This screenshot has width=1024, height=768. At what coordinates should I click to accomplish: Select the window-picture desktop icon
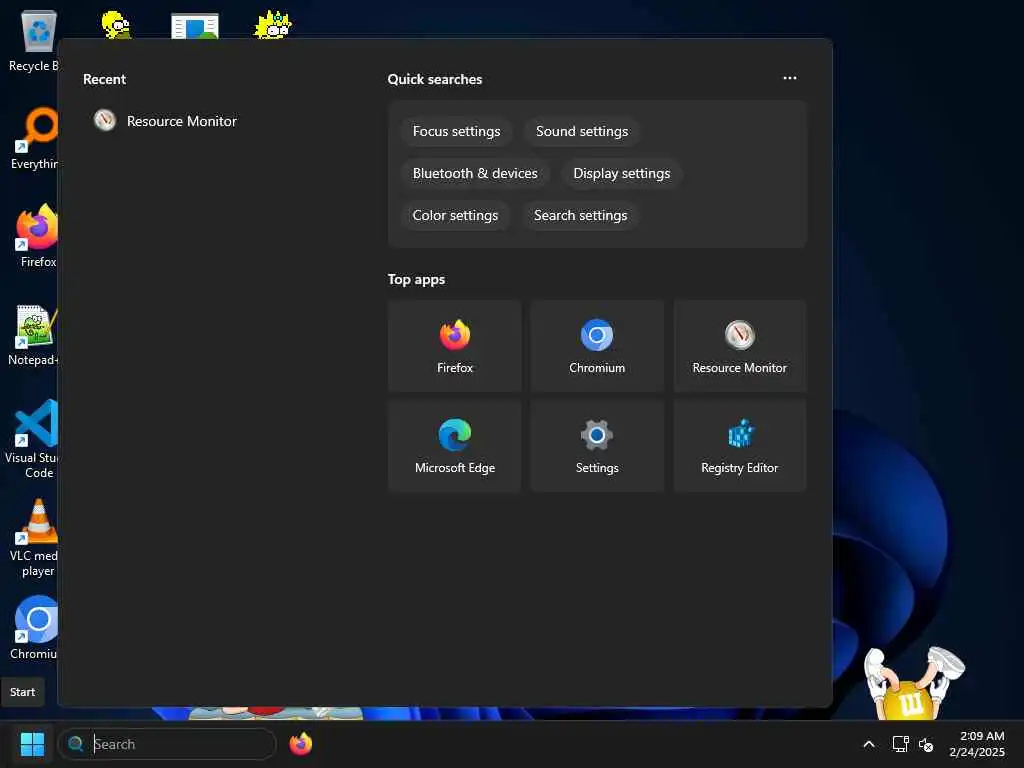pos(195,26)
